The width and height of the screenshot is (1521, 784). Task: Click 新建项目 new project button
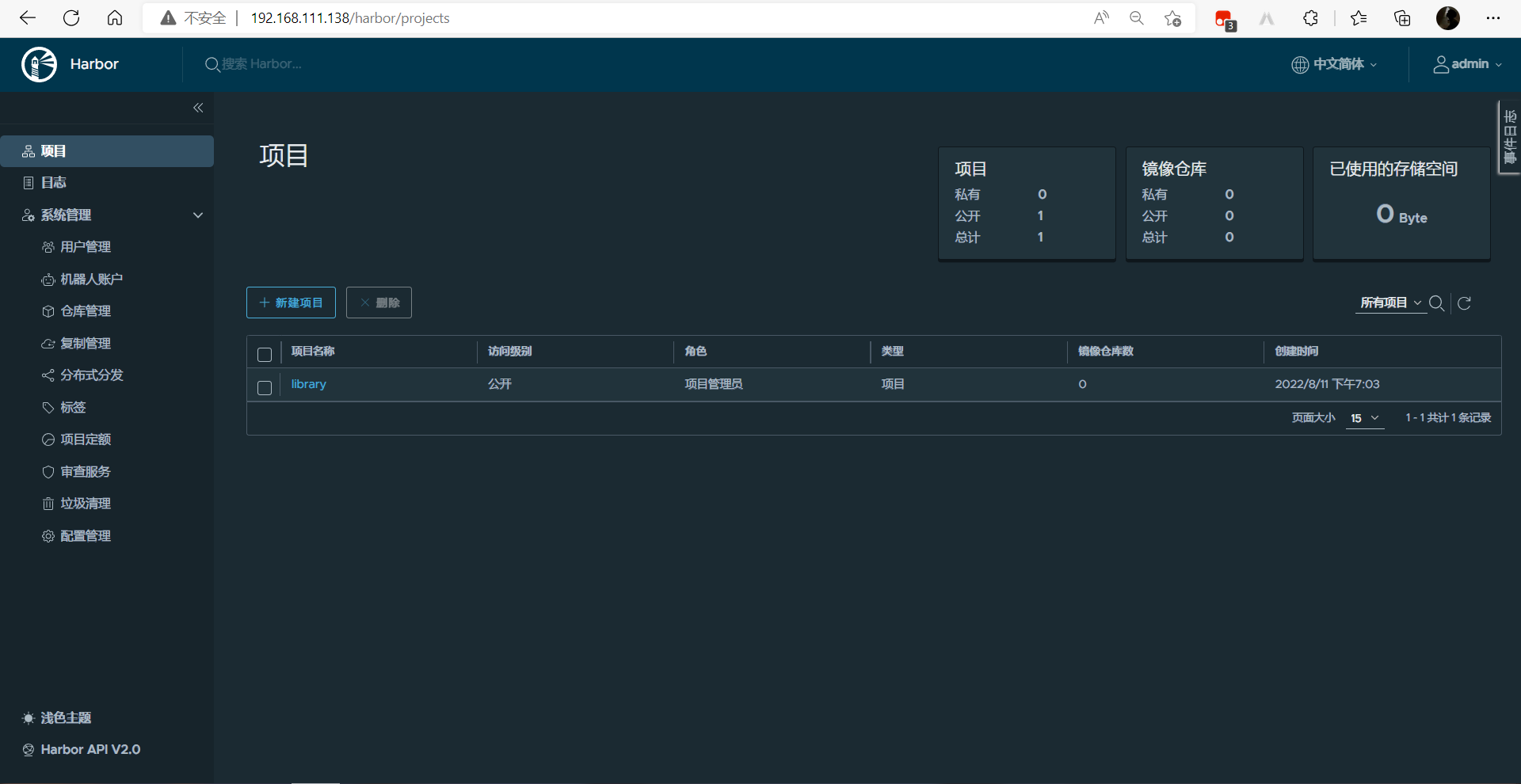291,303
